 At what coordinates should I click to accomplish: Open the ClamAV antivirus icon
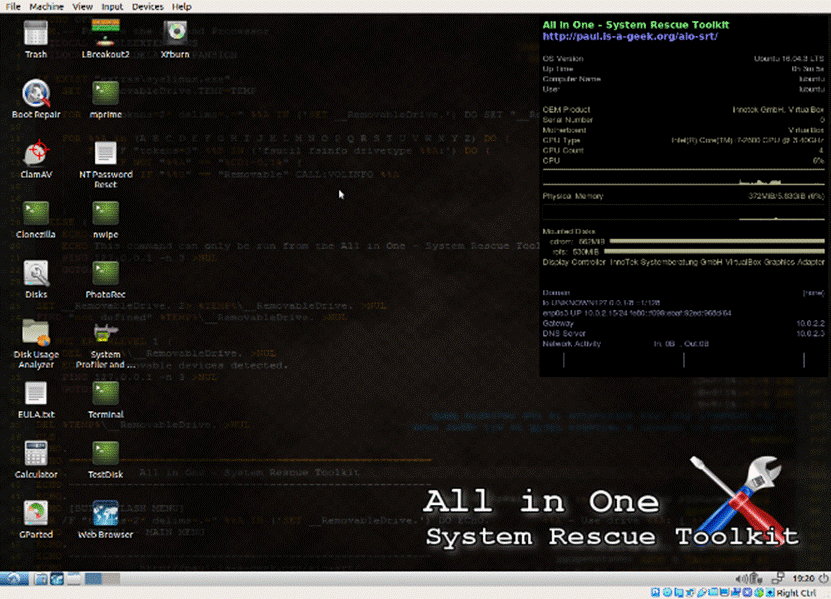36,159
